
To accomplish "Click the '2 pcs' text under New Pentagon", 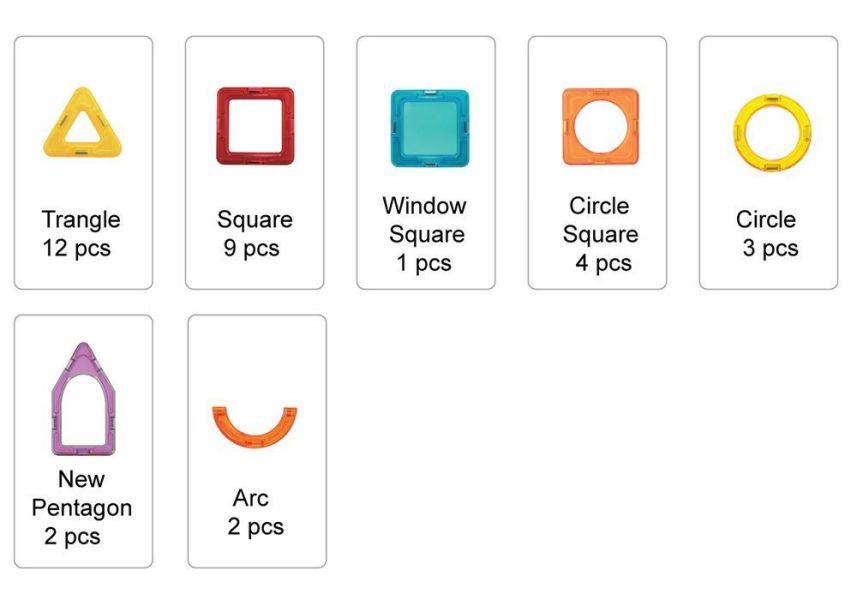I will [73, 537].
